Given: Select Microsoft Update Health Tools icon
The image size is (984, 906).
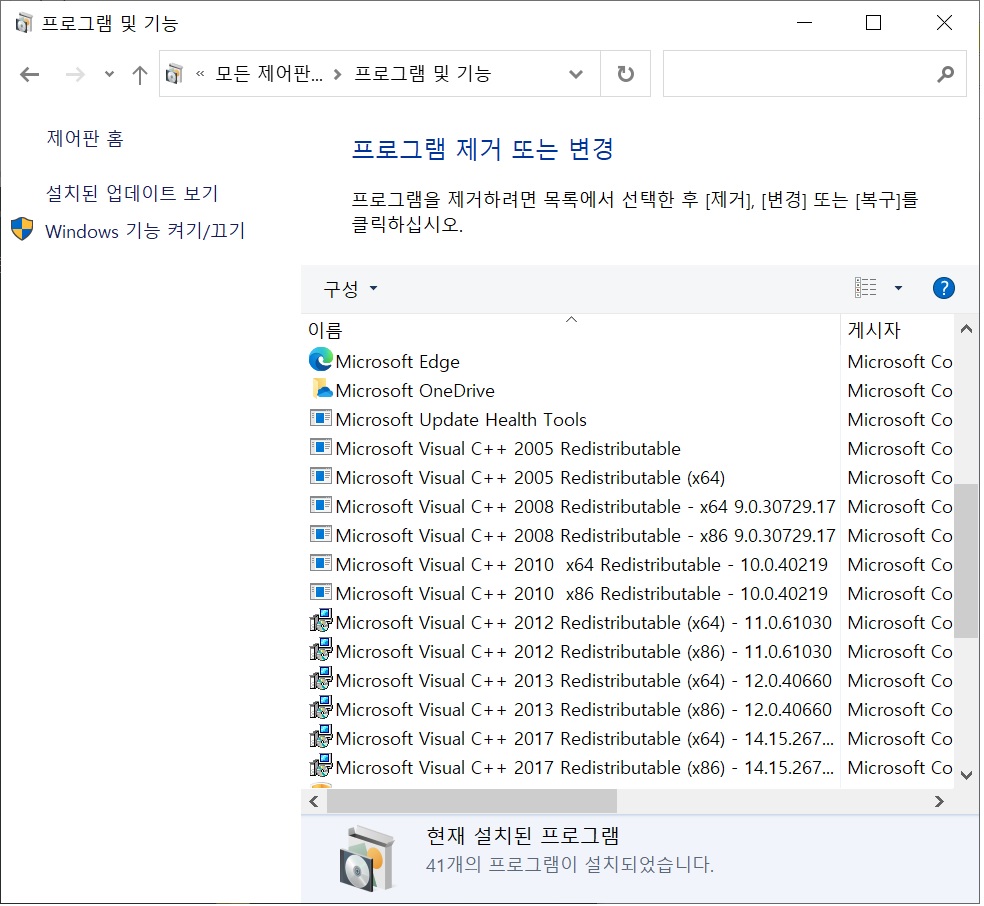Looking at the screenshot, I should 321,418.
